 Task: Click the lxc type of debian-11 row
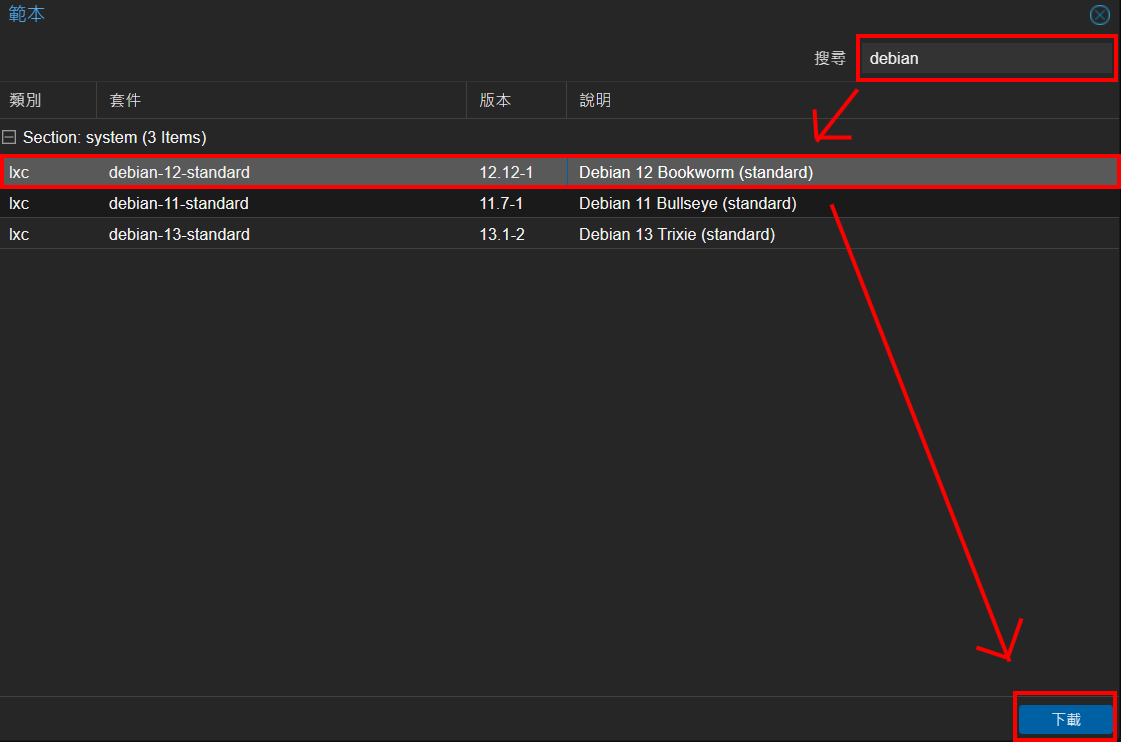click(19, 203)
